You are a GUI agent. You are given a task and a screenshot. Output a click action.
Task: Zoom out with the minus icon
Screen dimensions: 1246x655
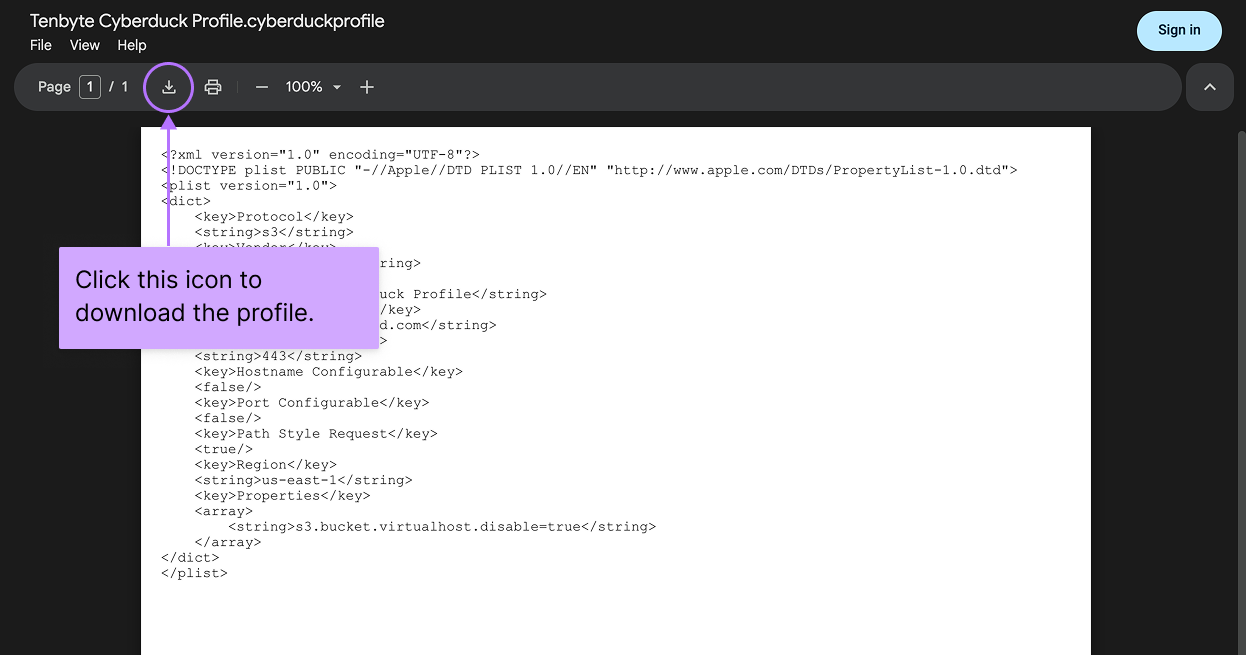pyautogui.click(x=262, y=87)
